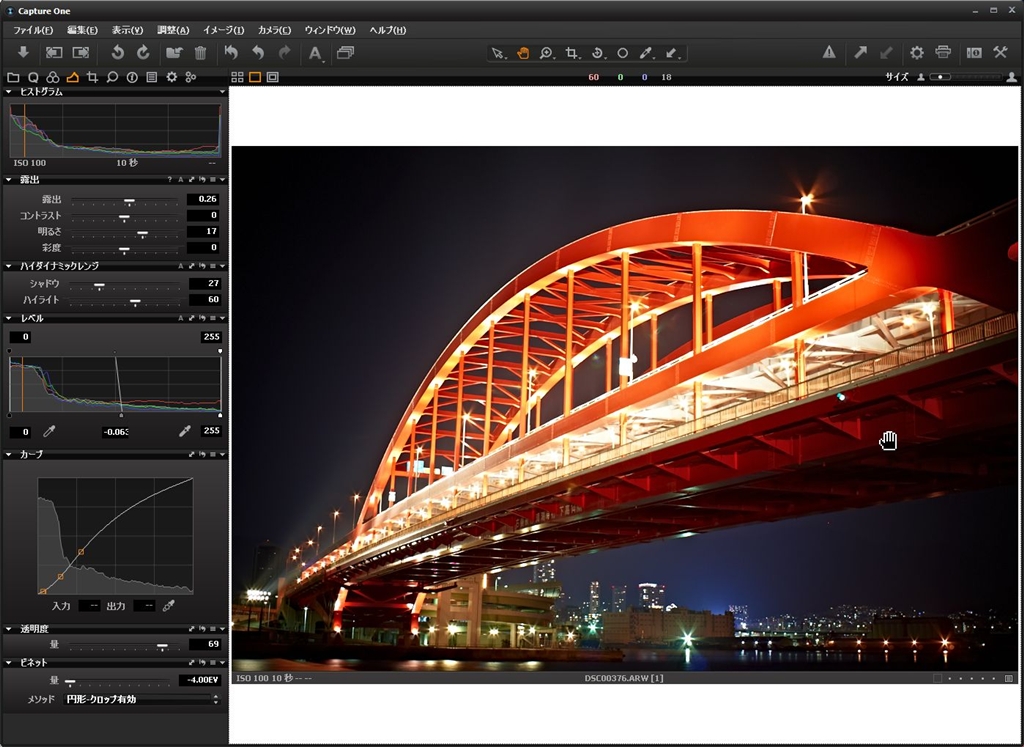Open the カメラ menu
This screenshot has height=747, width=1024.
274,30
